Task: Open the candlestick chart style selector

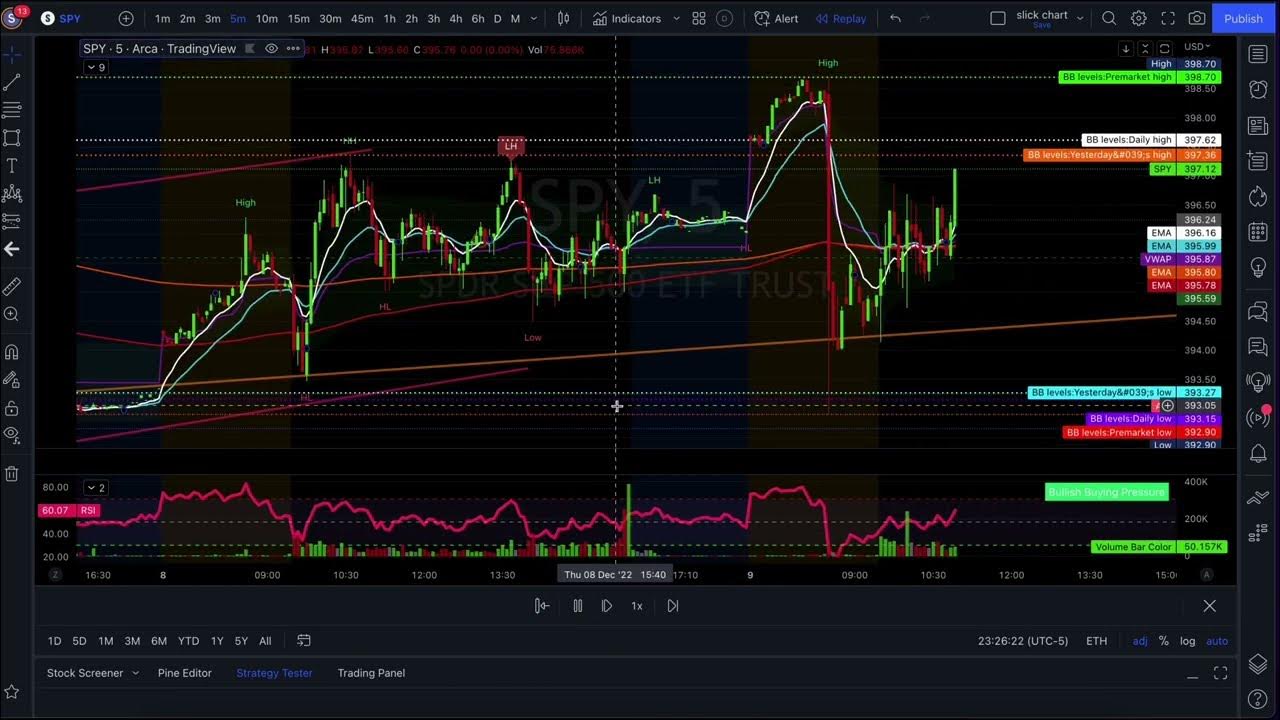Action: (564, 18)
